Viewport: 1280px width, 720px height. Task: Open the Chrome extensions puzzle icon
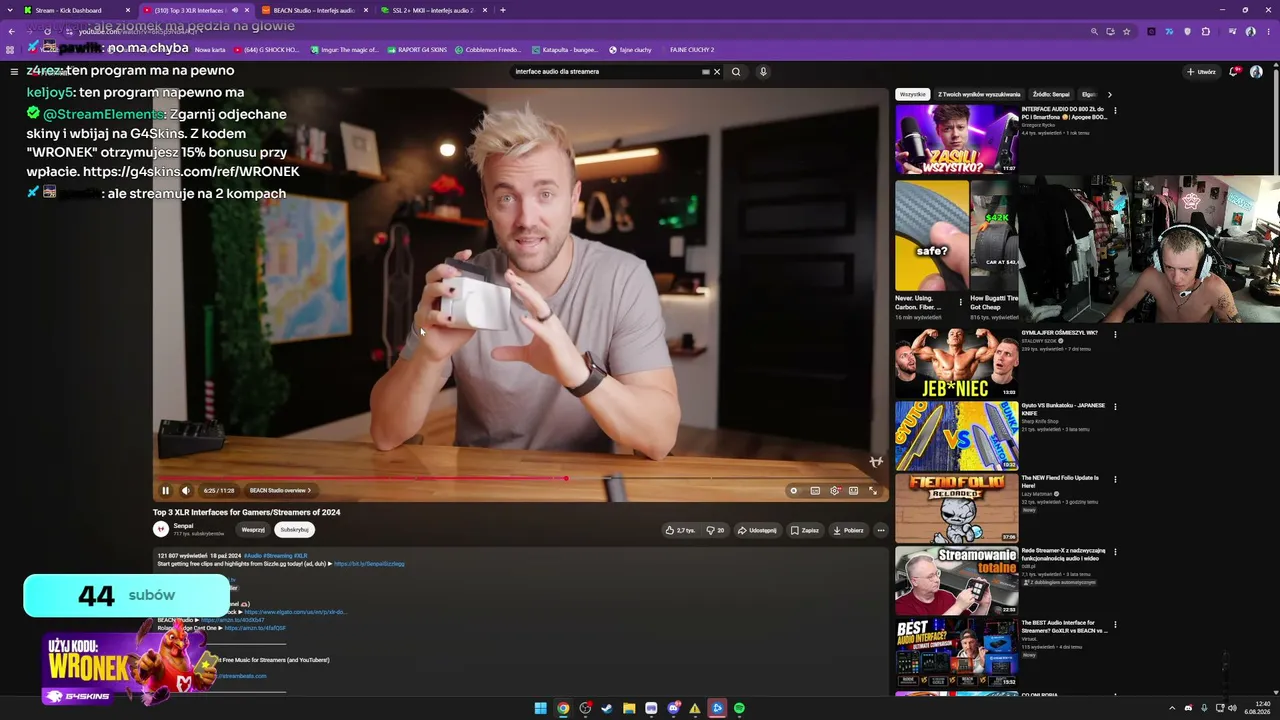[1205, 31]
